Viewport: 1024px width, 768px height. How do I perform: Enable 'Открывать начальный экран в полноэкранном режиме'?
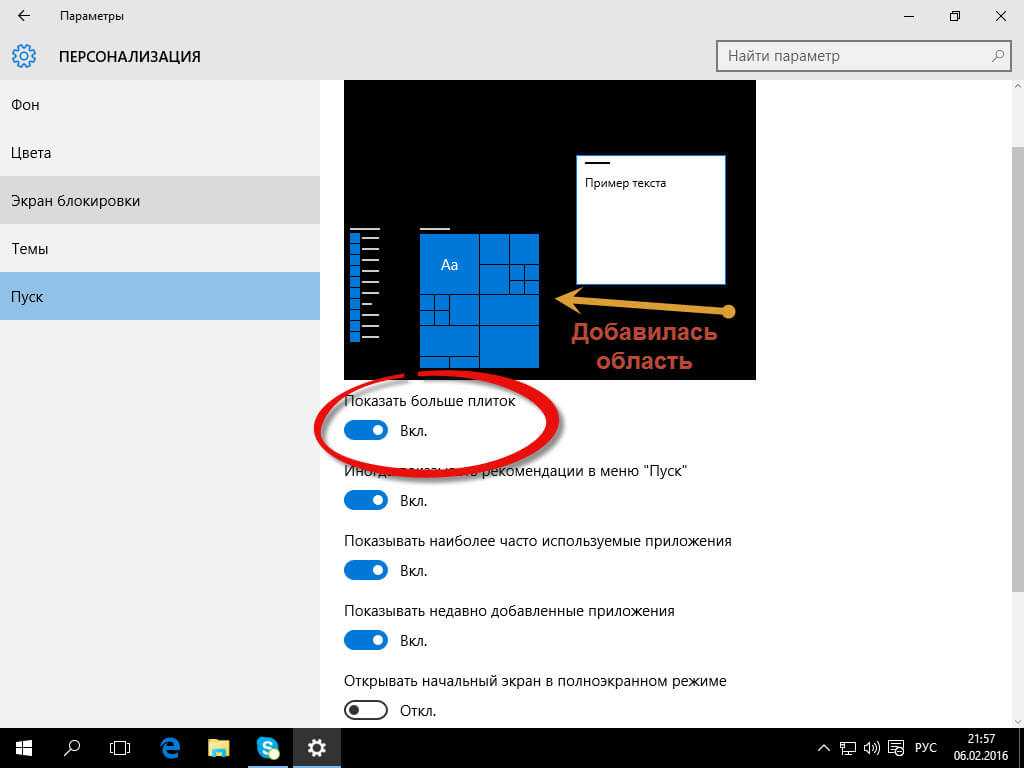pos(366,710)
